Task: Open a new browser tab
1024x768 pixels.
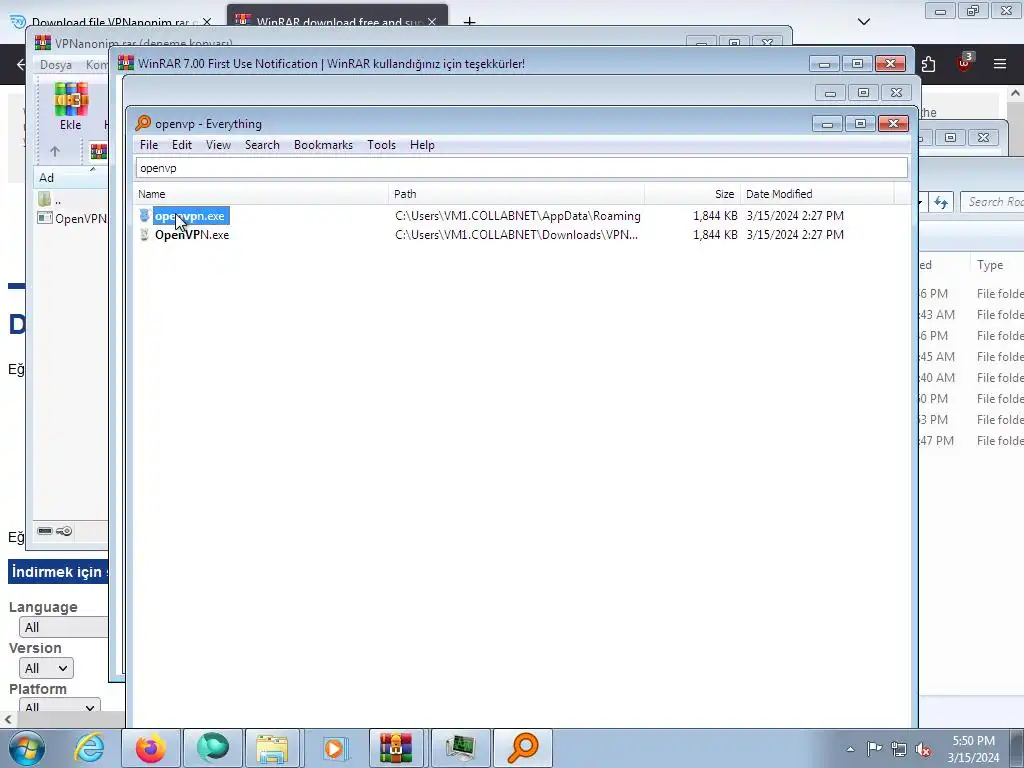Action: point(469,22)
